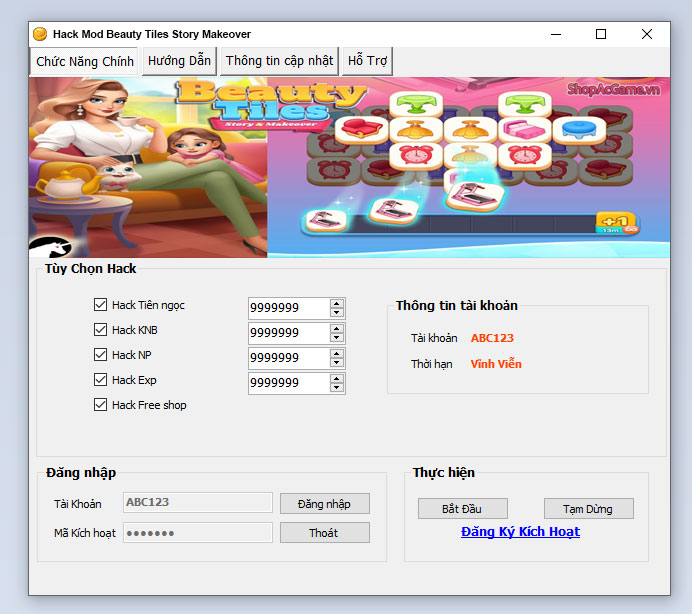Disable the Hack KNB checkbox
The image size is (693, 616).
[x=100, y=330]
